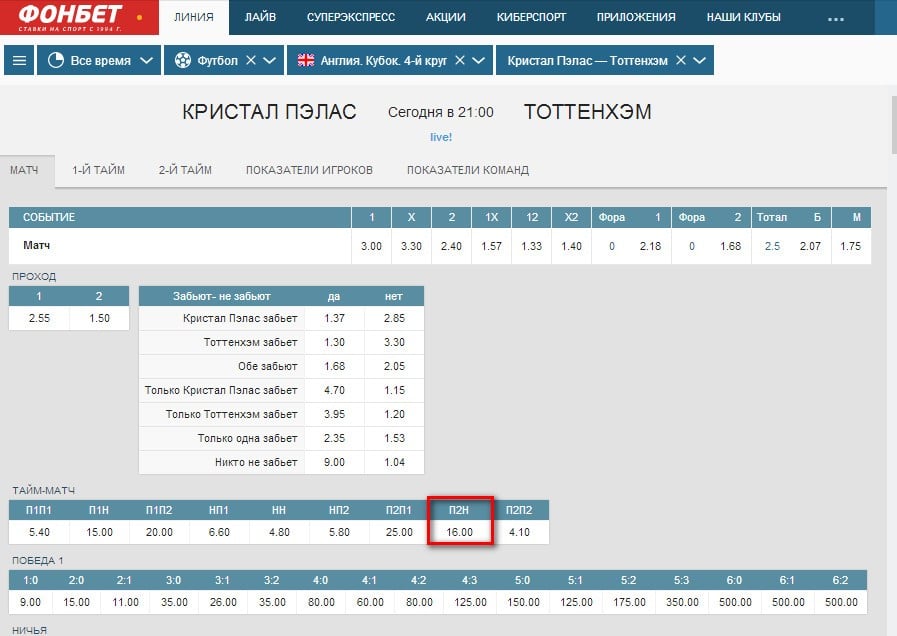Open ПОКАЗАТЕЛИ ИГРОКОВ tab
This screenshot has height=636, width=897.
click(309, 170)
